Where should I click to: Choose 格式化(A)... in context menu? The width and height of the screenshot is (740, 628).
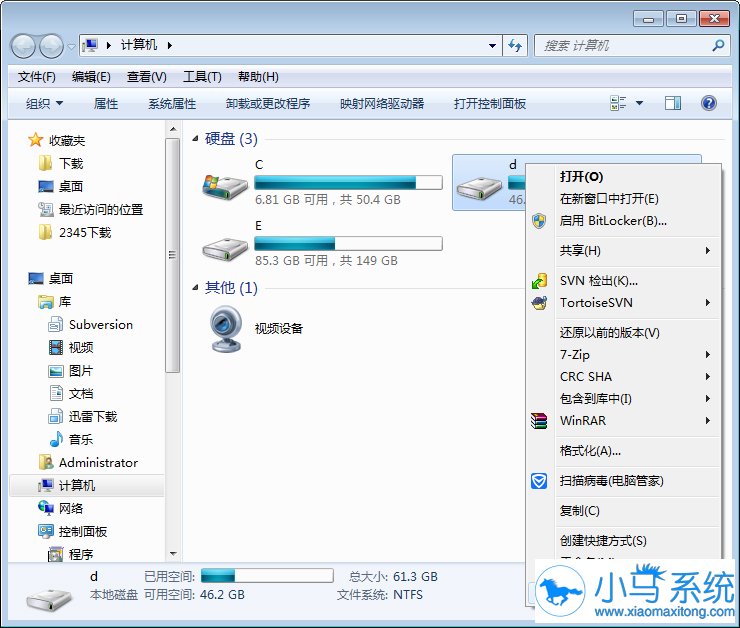(x=623, y=451)
